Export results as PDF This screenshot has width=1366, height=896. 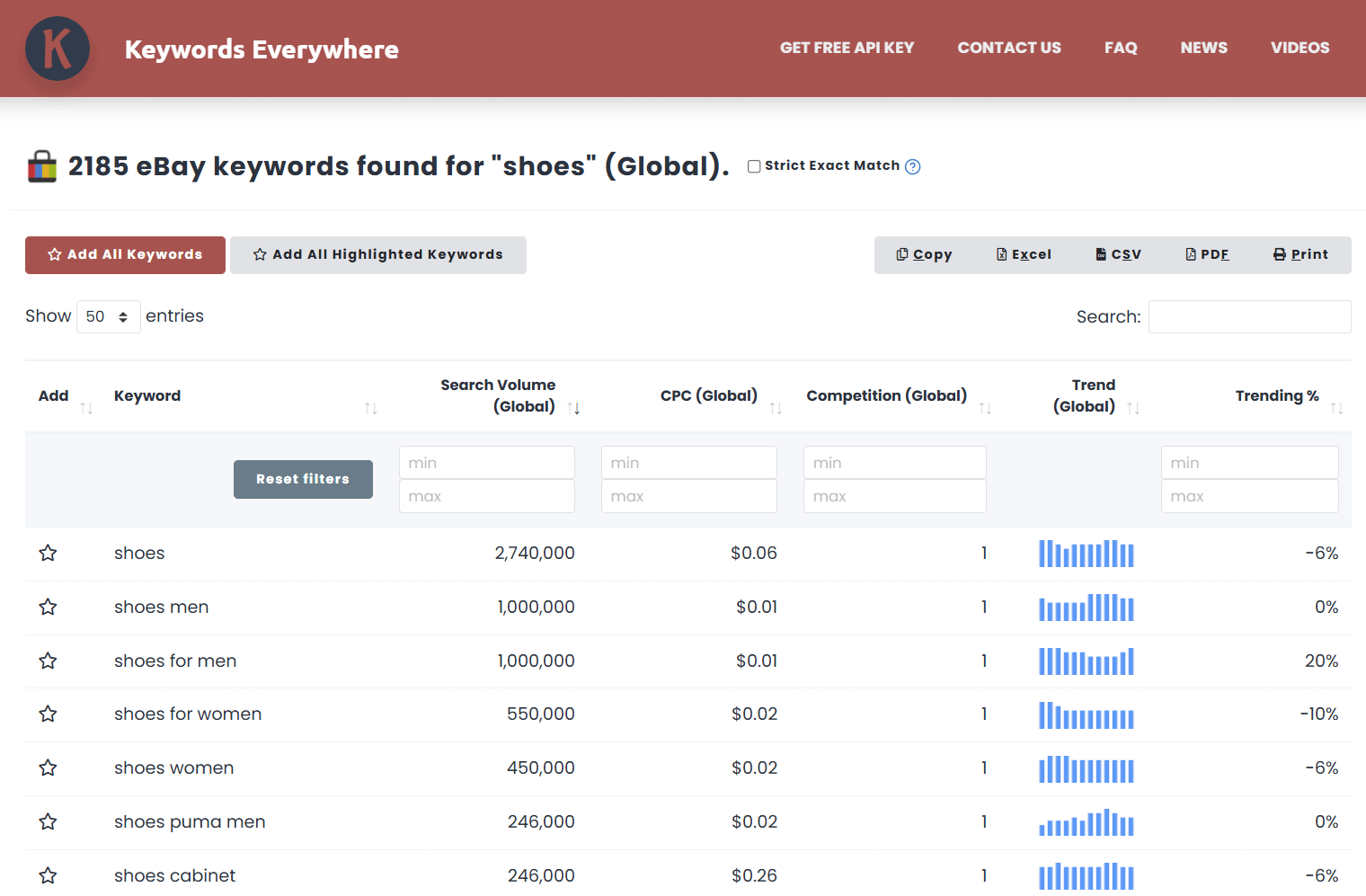[x=1207, y=255]
